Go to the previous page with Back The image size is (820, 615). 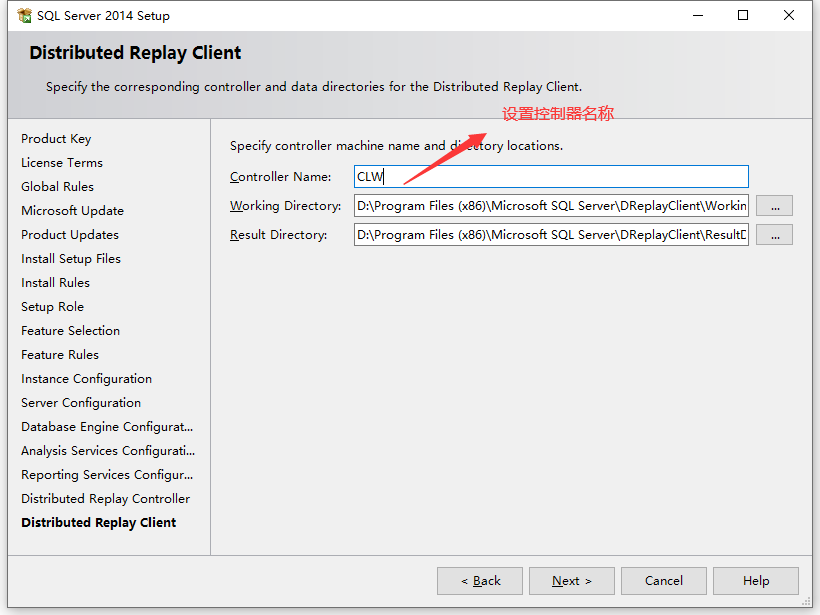pyautogui.click(x=480, y=581)
